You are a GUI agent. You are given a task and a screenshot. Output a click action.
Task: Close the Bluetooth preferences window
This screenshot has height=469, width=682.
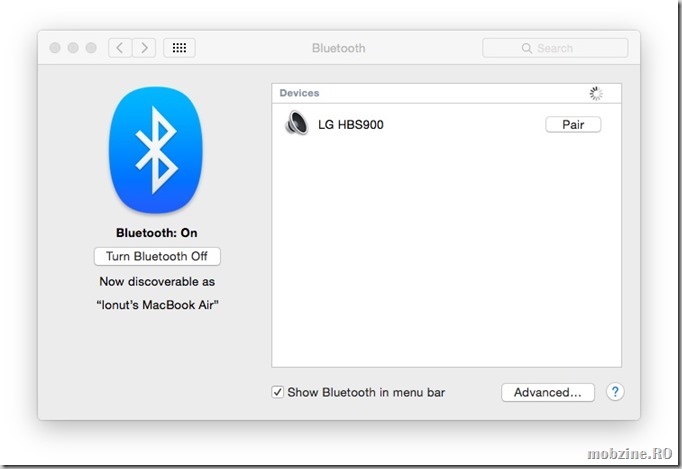55,48
